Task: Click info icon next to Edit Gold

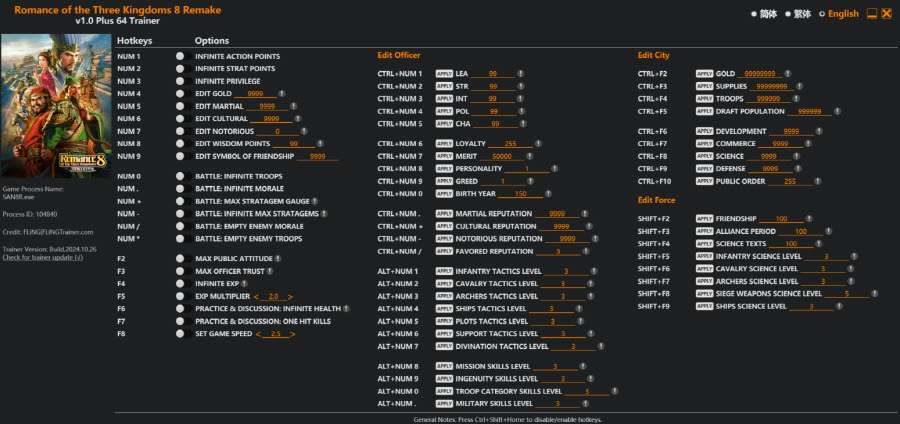Action: pos(282,93)
